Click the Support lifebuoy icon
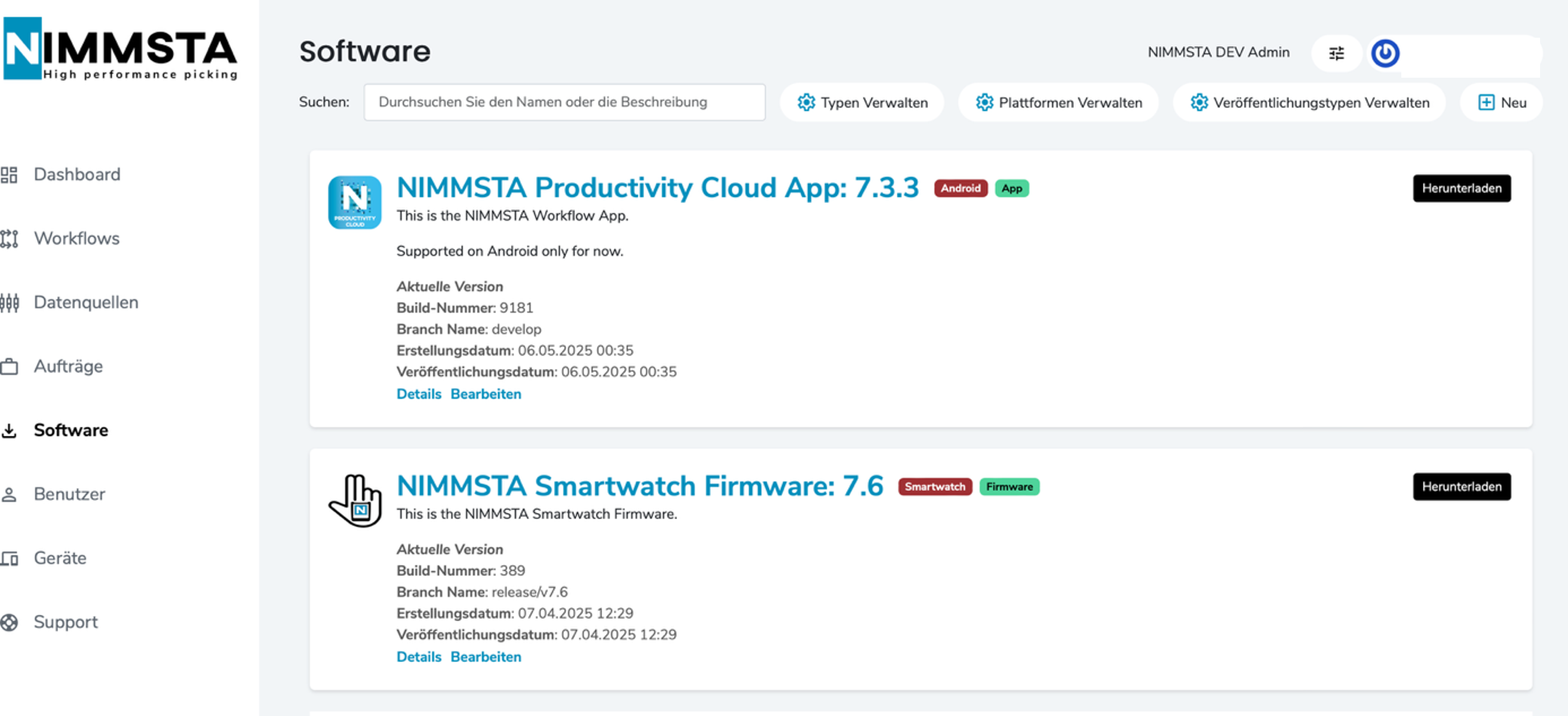 click(x=9, y=622)
